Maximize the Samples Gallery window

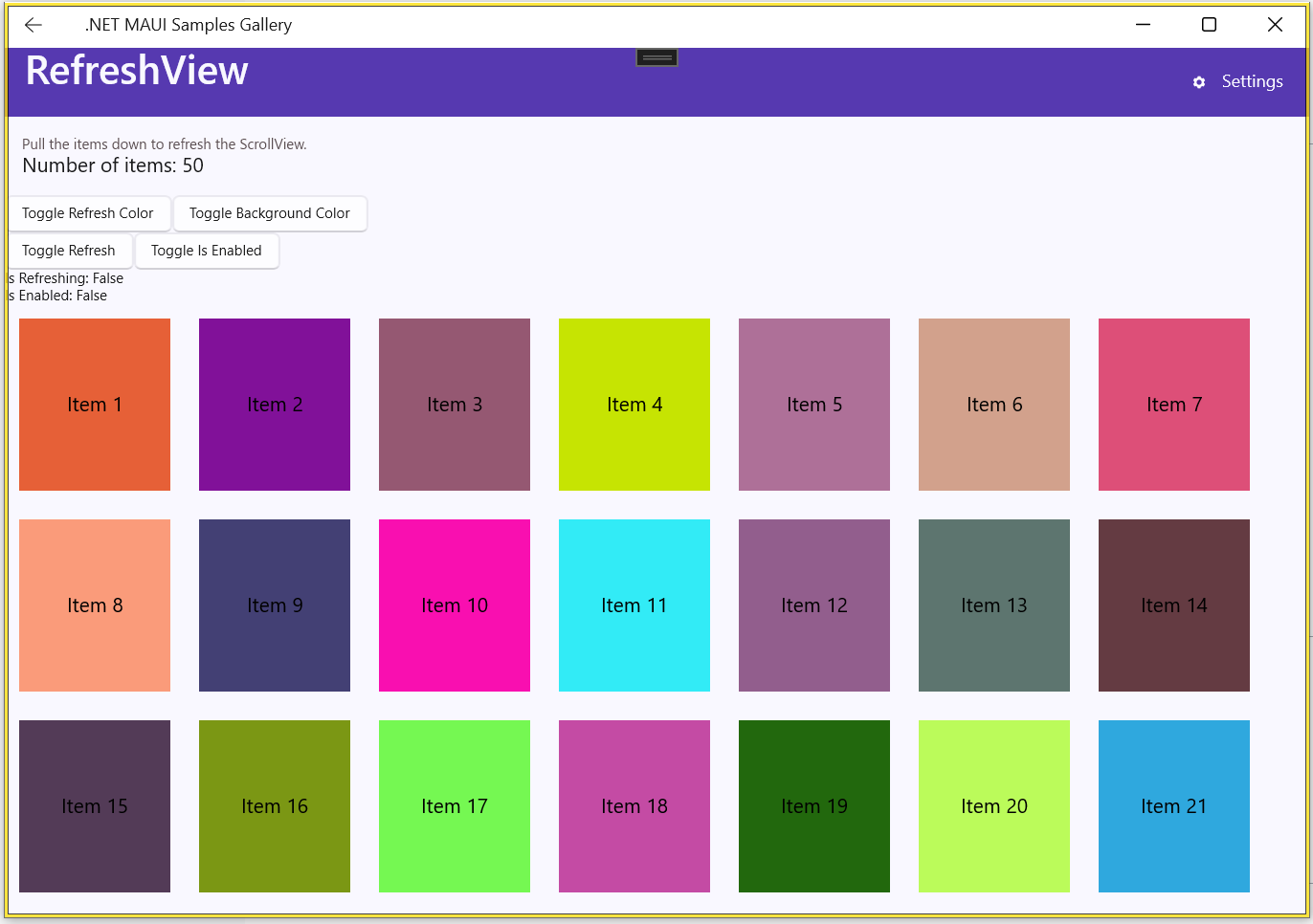coord(1209,25)
